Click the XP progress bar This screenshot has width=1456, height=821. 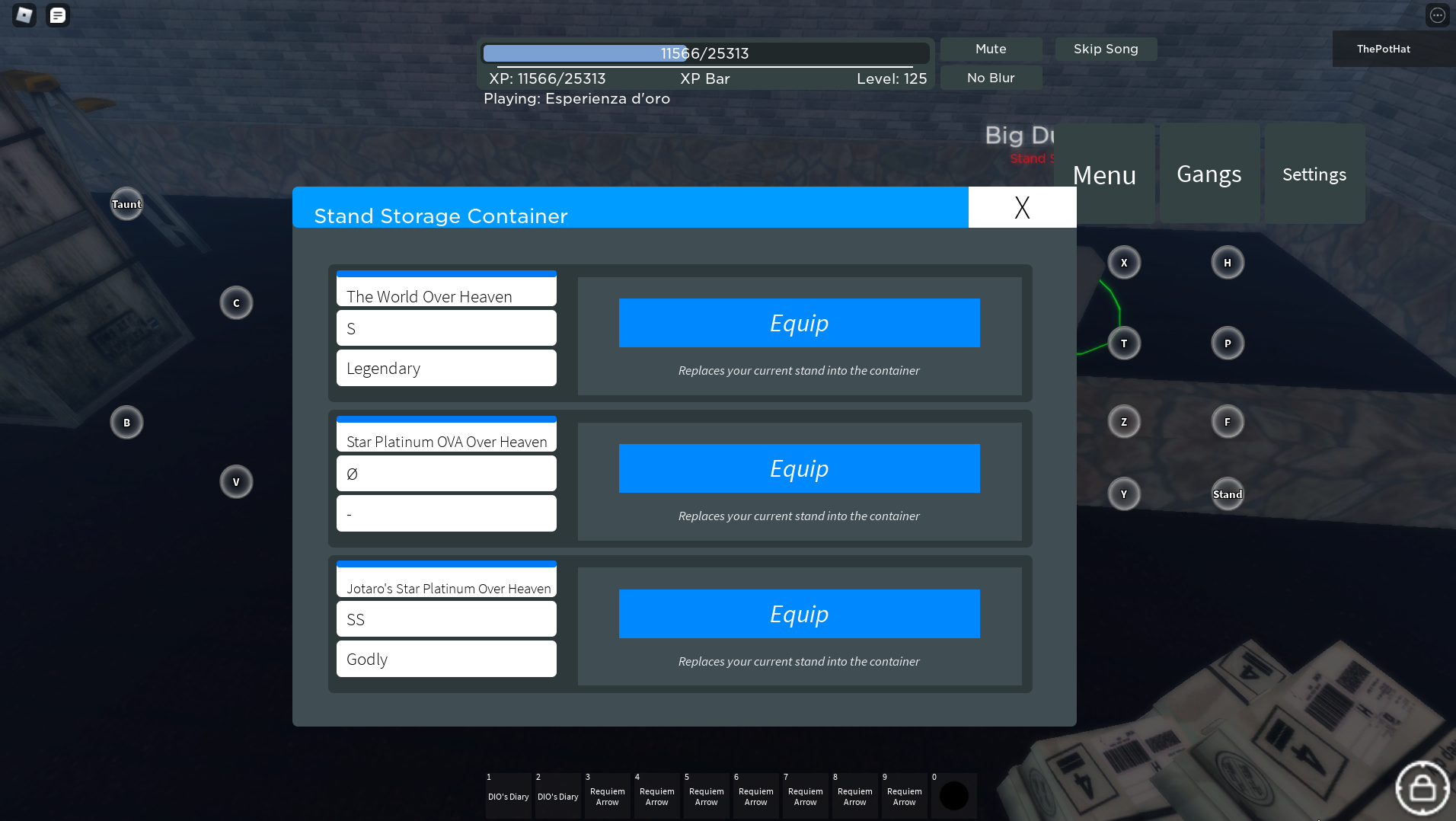(x=705, y=53)
